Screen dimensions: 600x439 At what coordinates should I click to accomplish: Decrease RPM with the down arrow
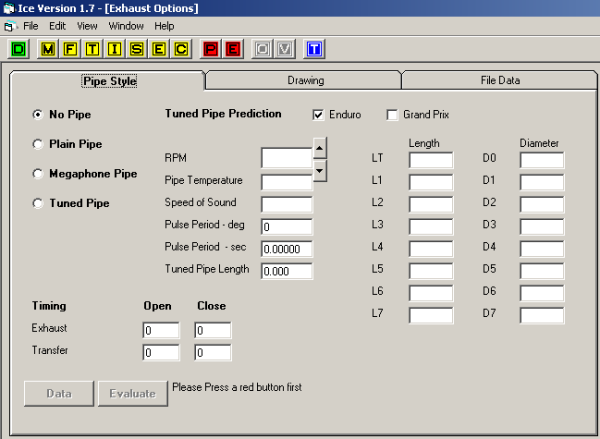tap(319, 171)
